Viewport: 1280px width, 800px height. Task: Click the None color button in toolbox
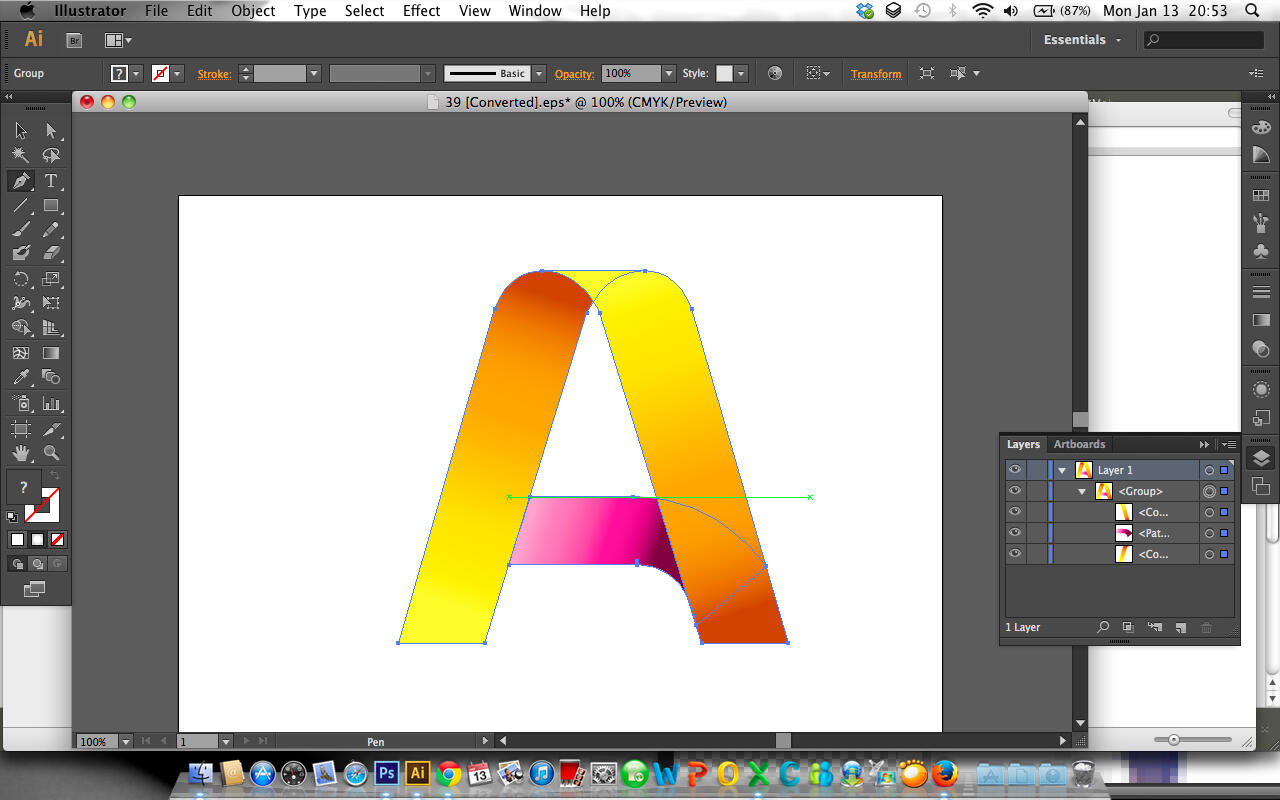(x=57, y=540)
